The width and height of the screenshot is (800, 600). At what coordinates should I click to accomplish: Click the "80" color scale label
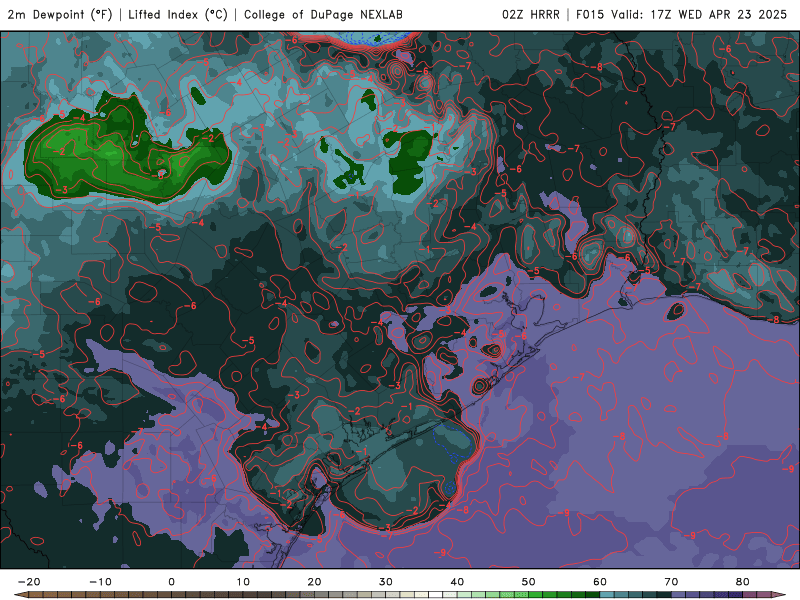(x=743, y=582)
